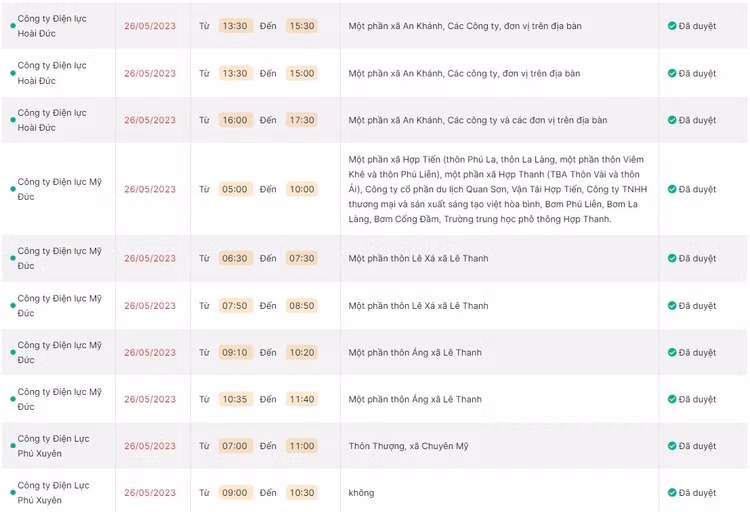
Task: Open Công ty Điện lực Hoài Đức in the 16:00 row
Action: (52, 120)
